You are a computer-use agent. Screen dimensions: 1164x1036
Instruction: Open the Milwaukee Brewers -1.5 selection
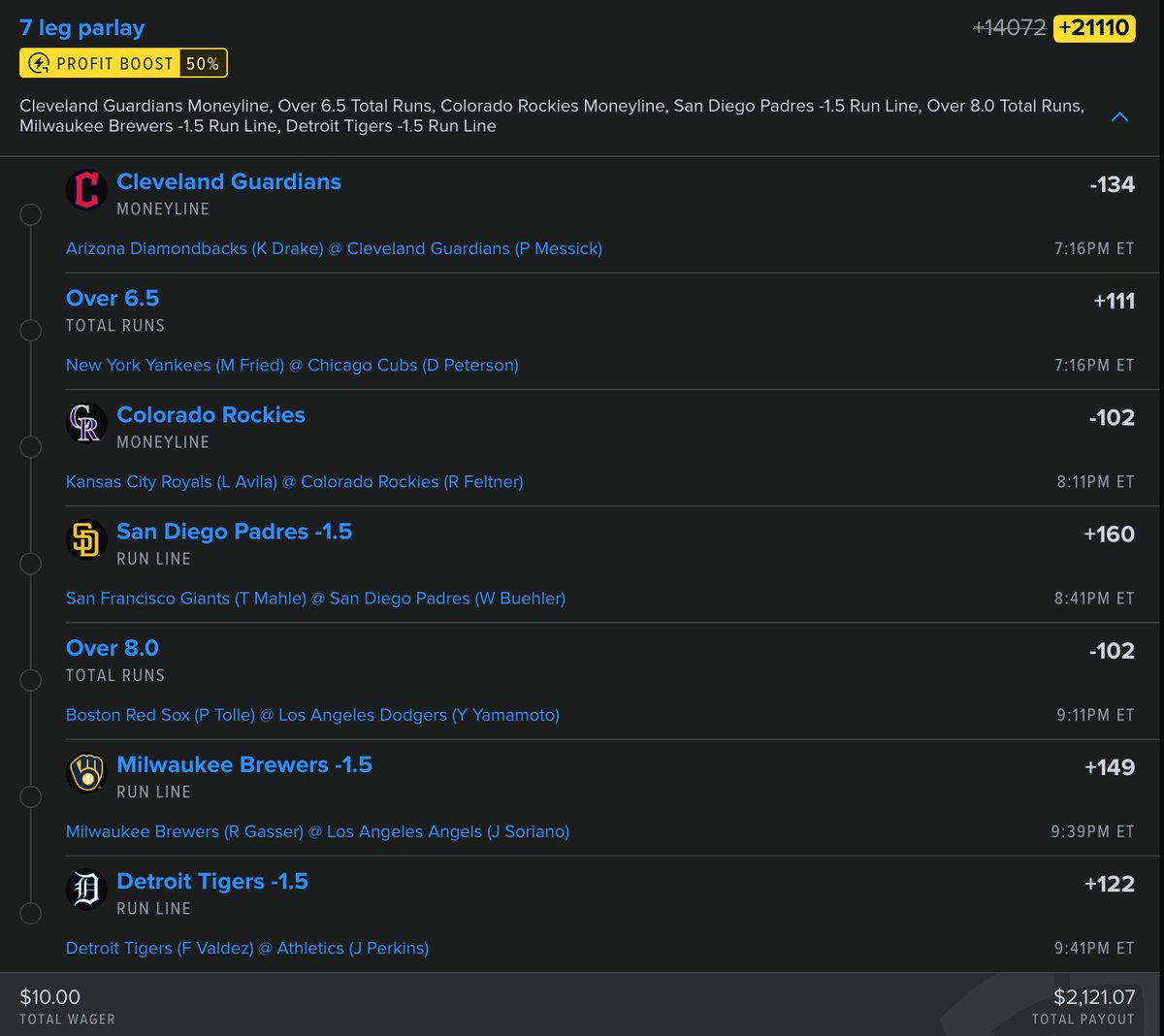click(x=244, y=764)
